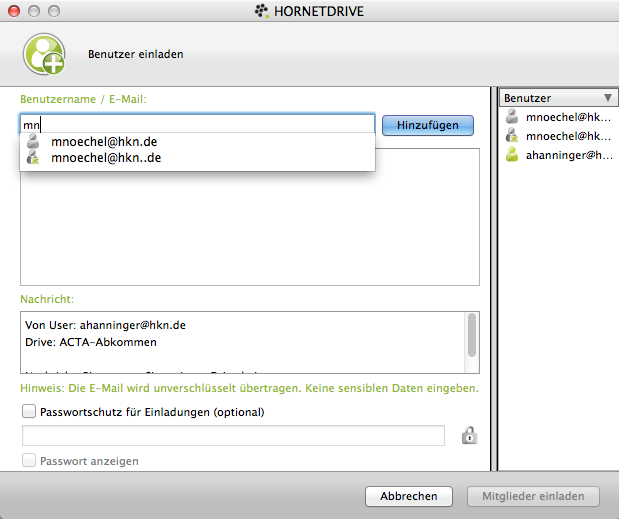Click the green ahanninger user icon

512,155
